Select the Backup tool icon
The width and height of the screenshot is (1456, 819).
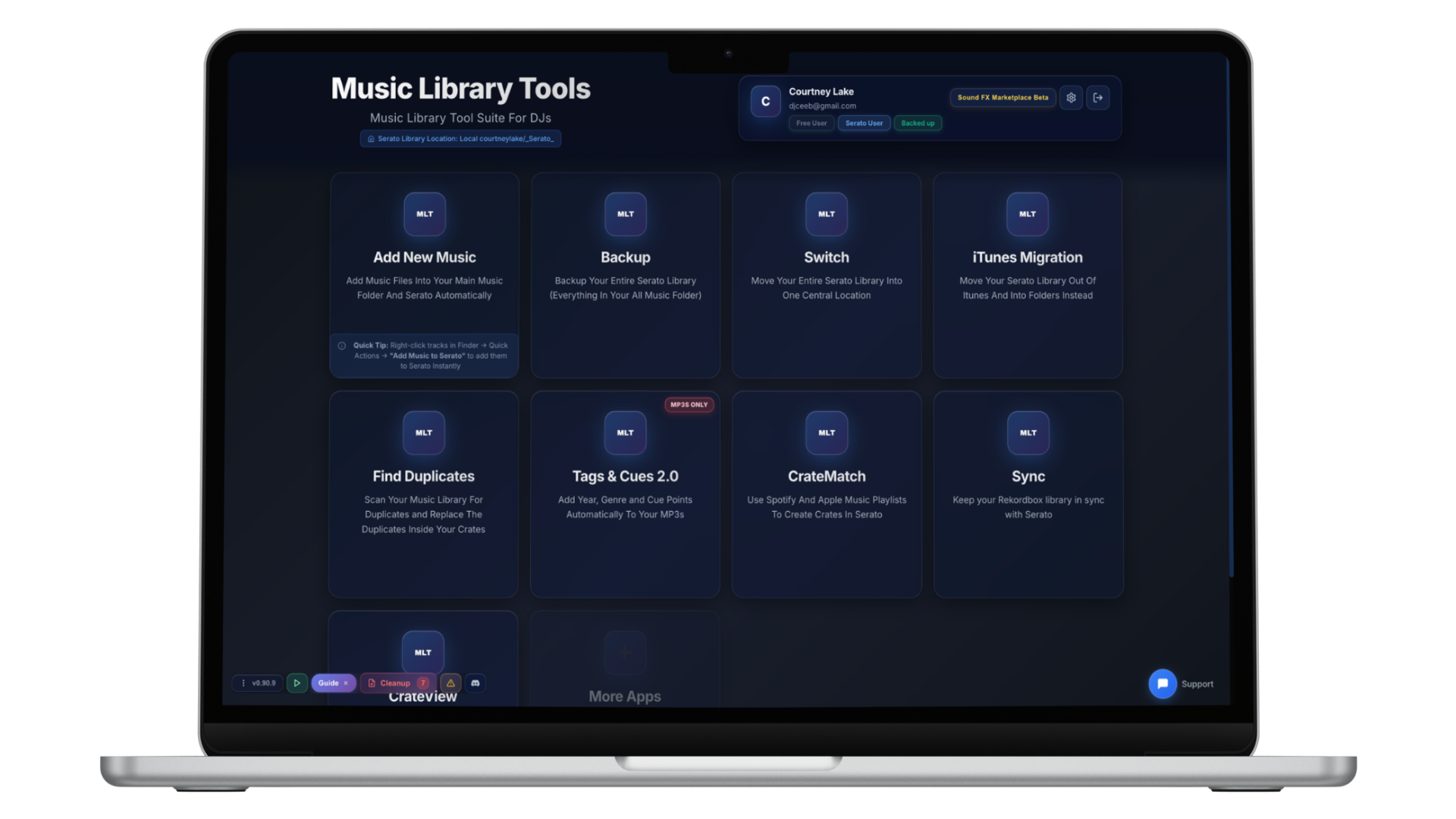(x=625, y=214)
